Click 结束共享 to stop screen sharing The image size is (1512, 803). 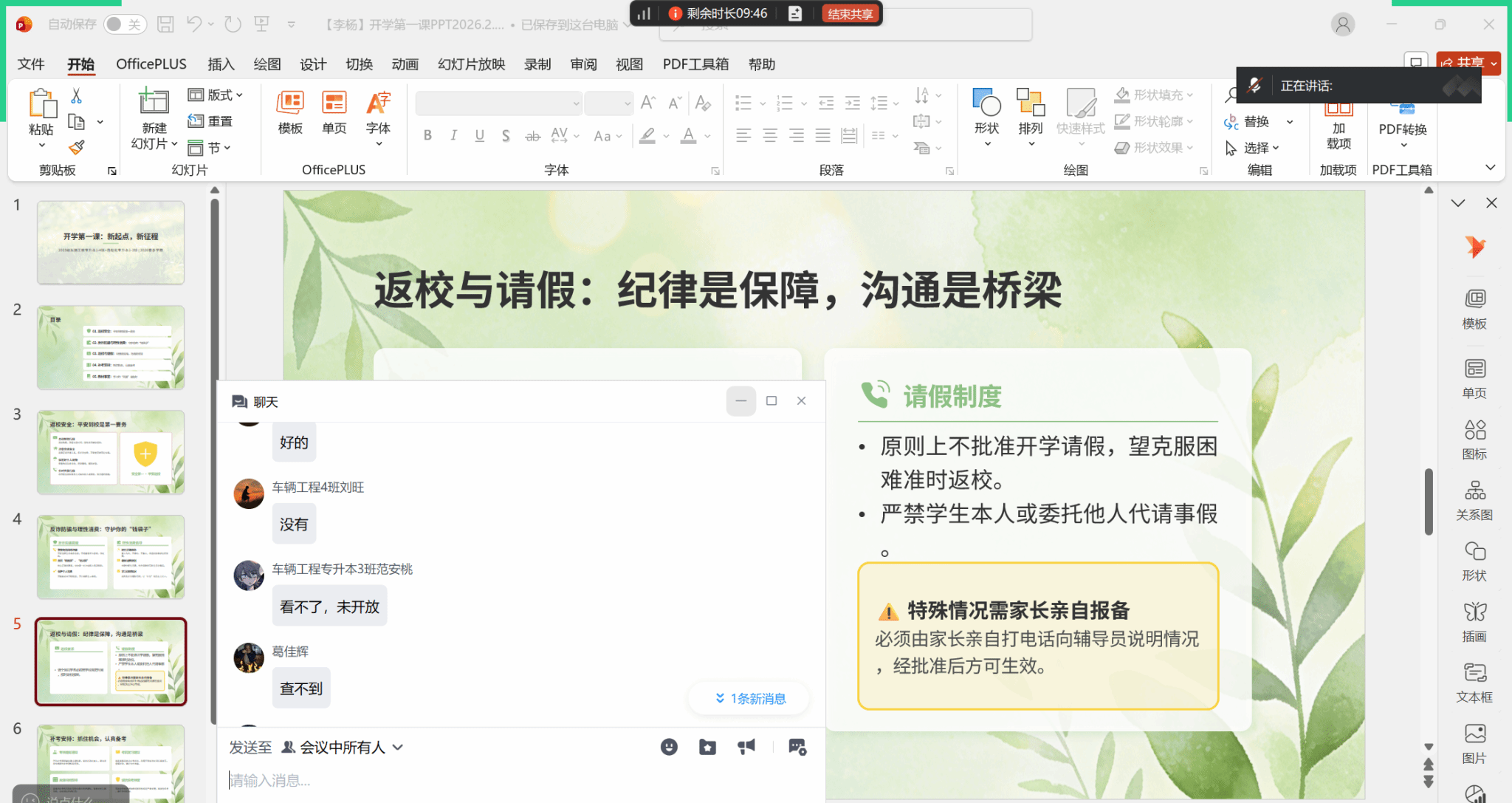coord(850,14)
